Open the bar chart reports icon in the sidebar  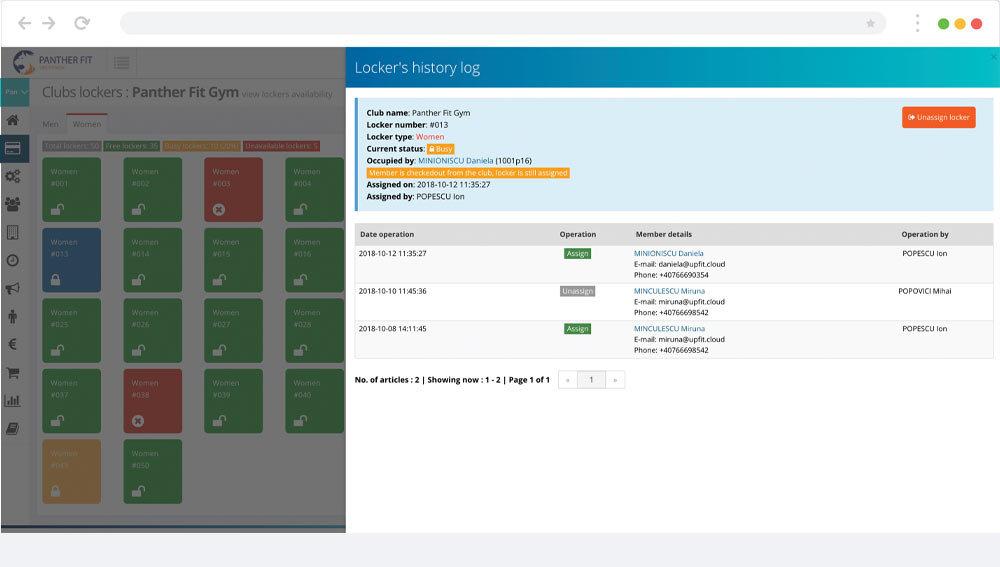pyautogui.click(x=13, y=401)
